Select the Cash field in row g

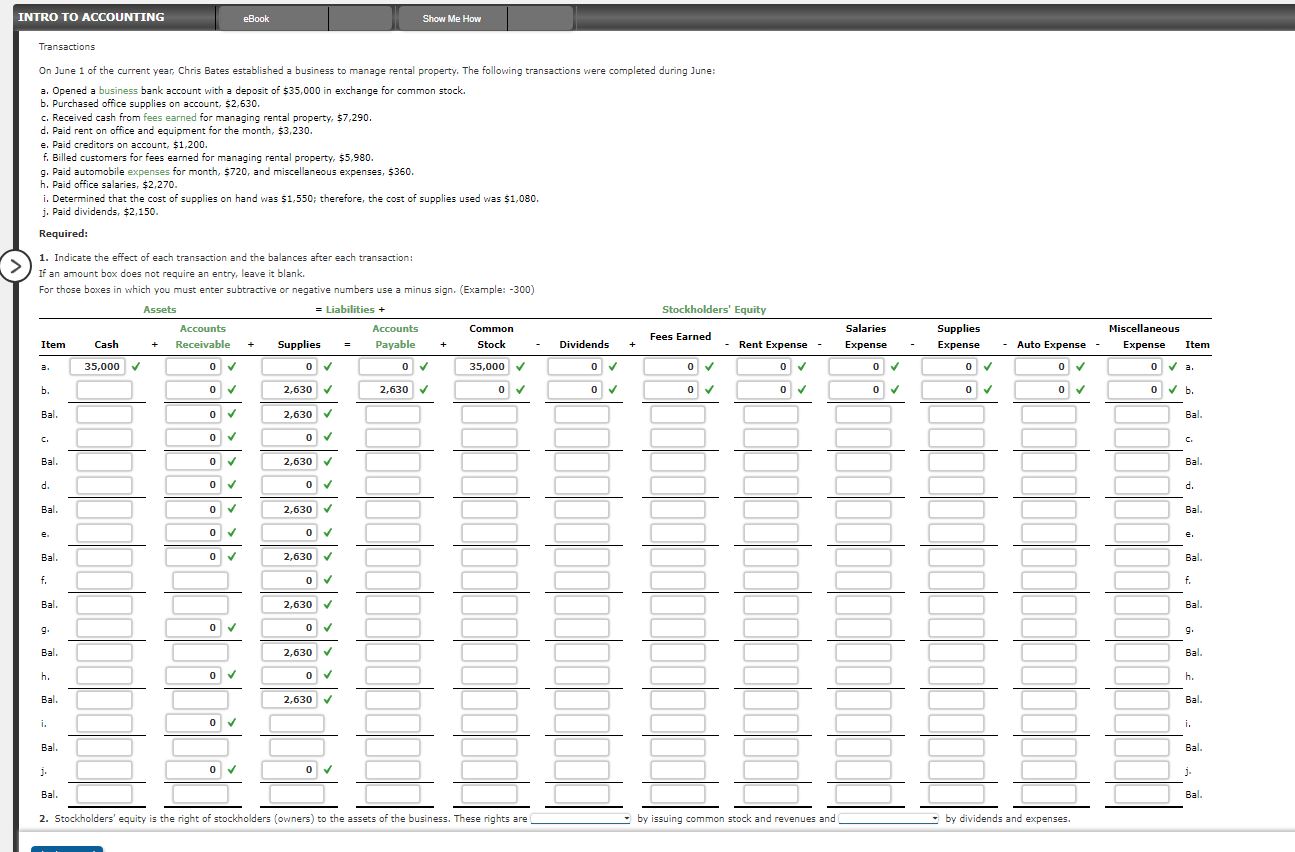point(104,628)
